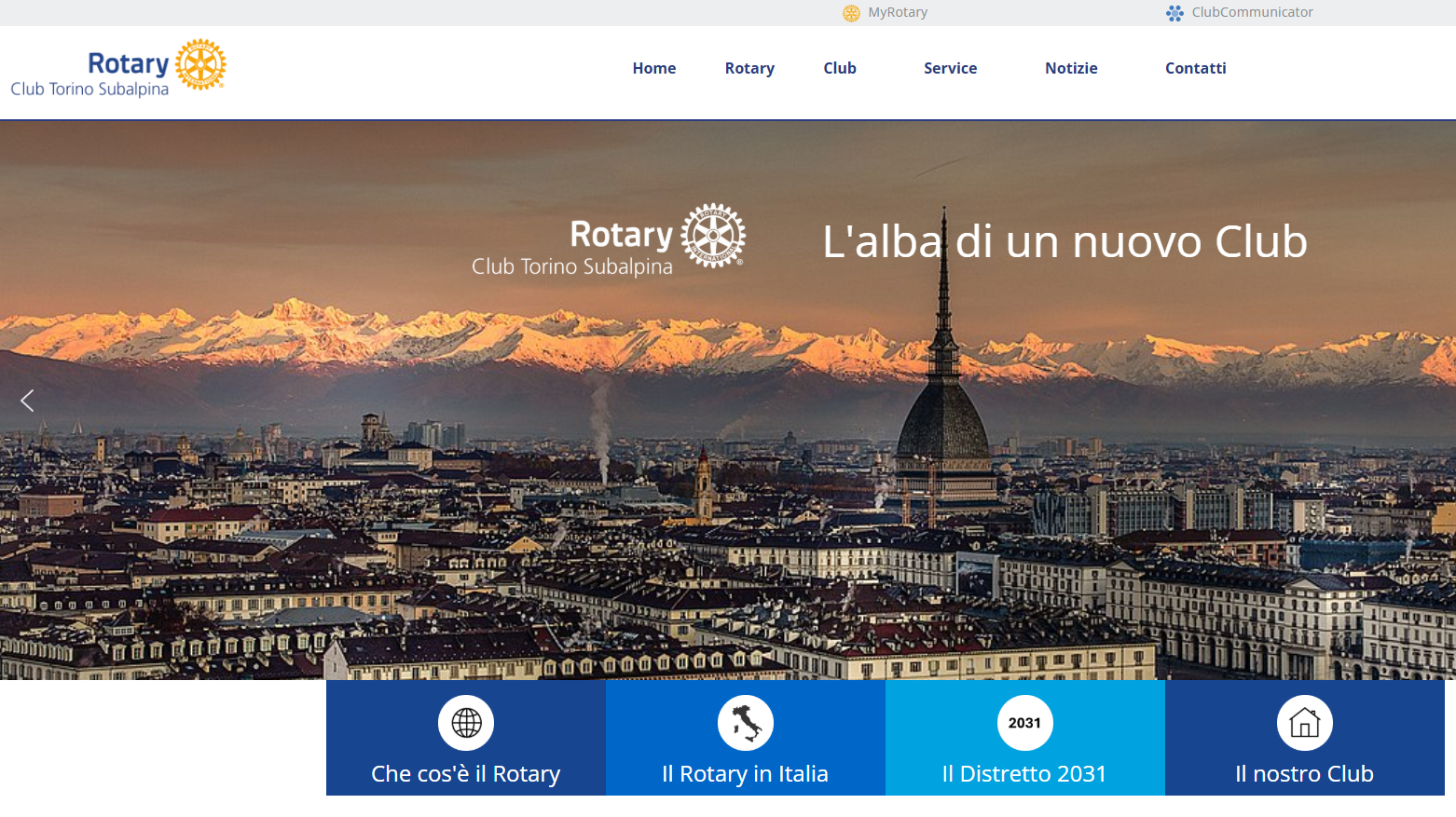Open the Service menu item
Image resolution: width=1456 pixels, height=817 pixels.
(x=950, y=68)
